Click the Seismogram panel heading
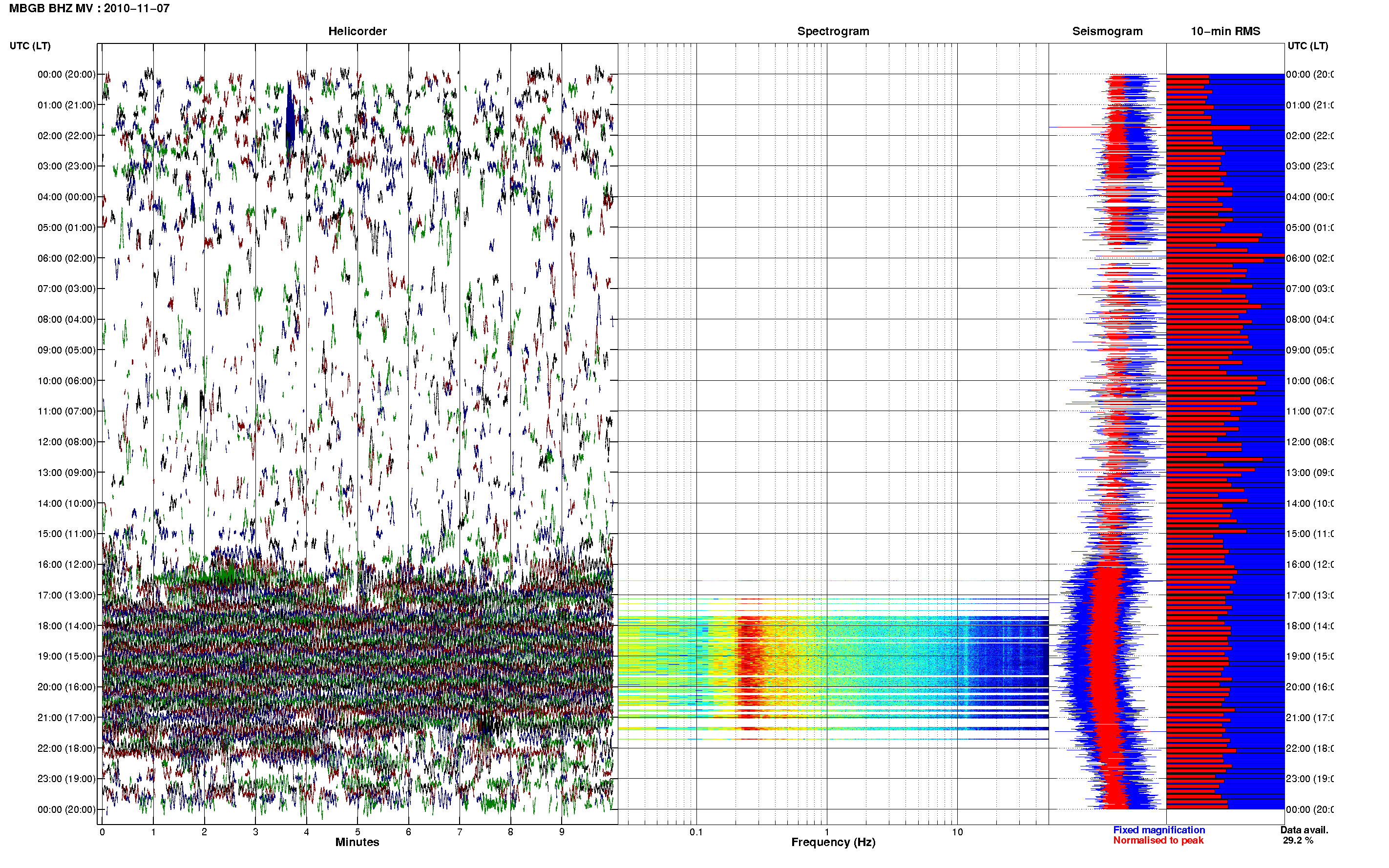This screenshot has height=868, width=1389. [1107, 31]
